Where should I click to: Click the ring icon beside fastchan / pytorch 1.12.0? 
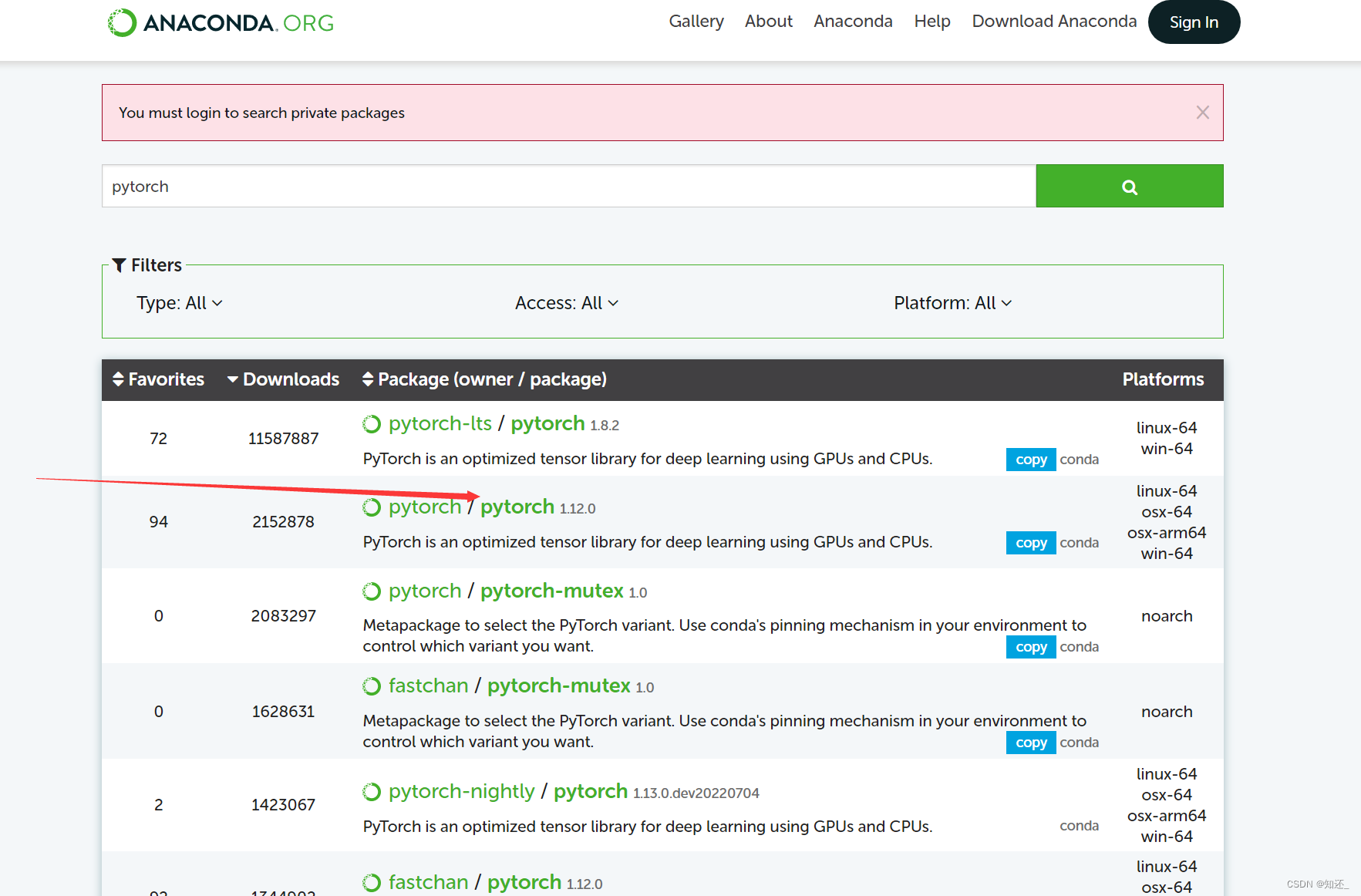372,883
